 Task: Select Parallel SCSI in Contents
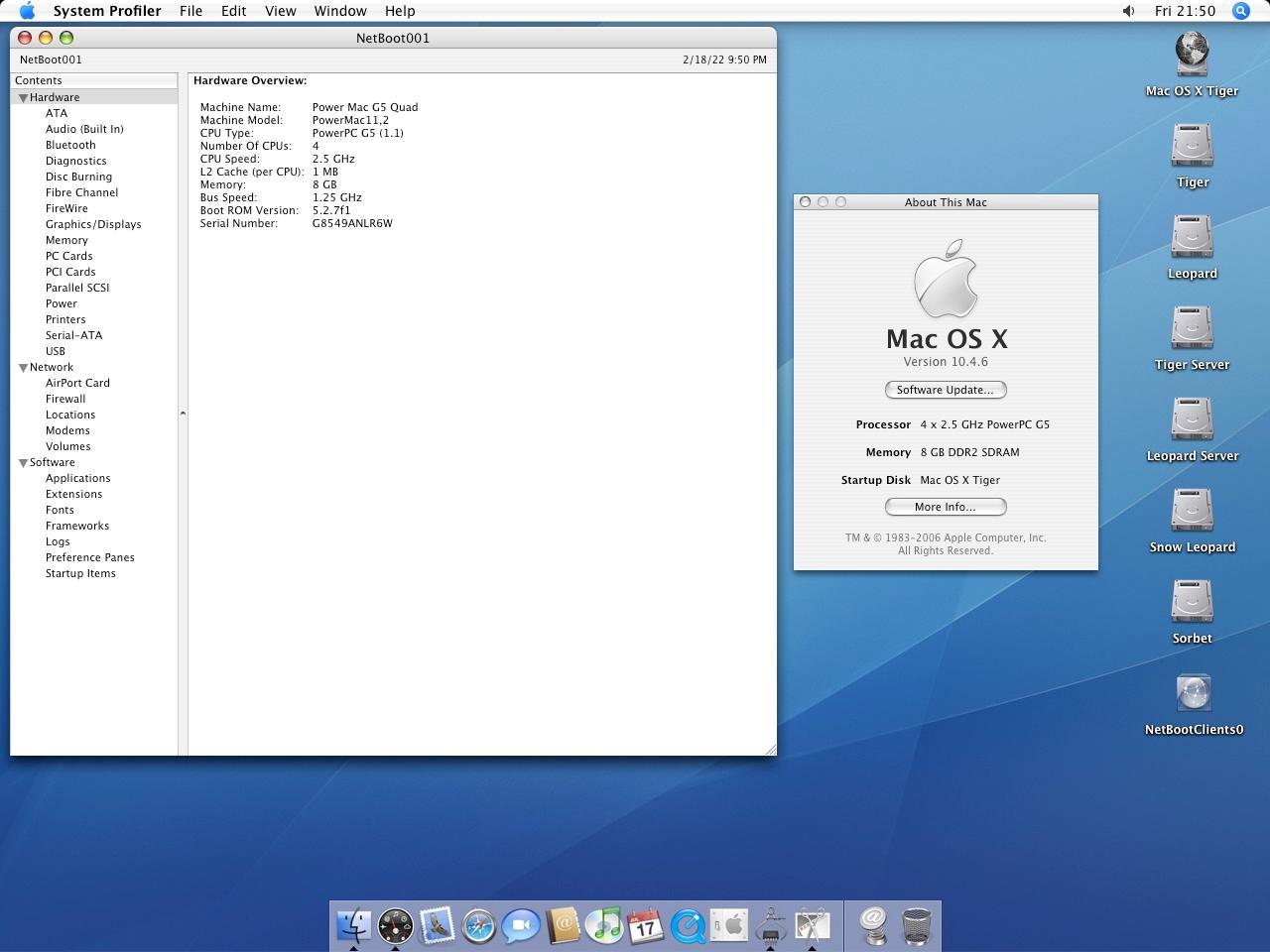click(77, 288)
